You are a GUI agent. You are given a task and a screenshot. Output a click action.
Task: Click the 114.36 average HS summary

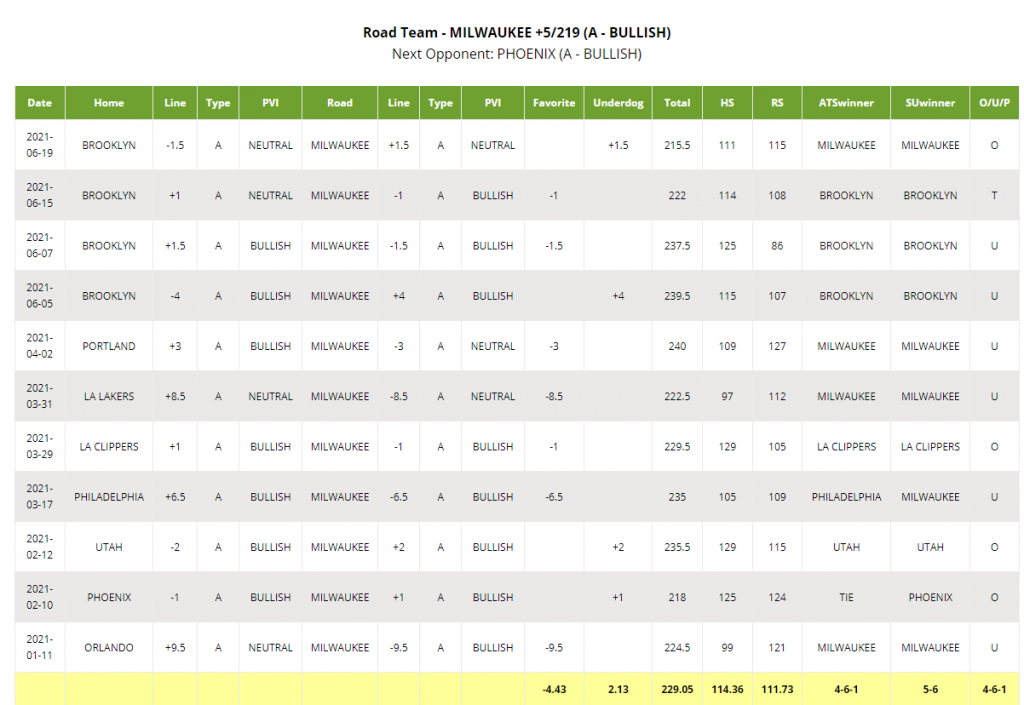[727, 689]
